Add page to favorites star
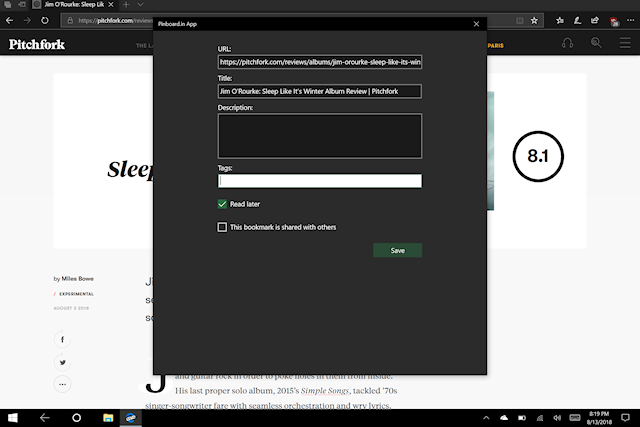The width and height of the screenshot is (640, 427). (x=534, y=20)
